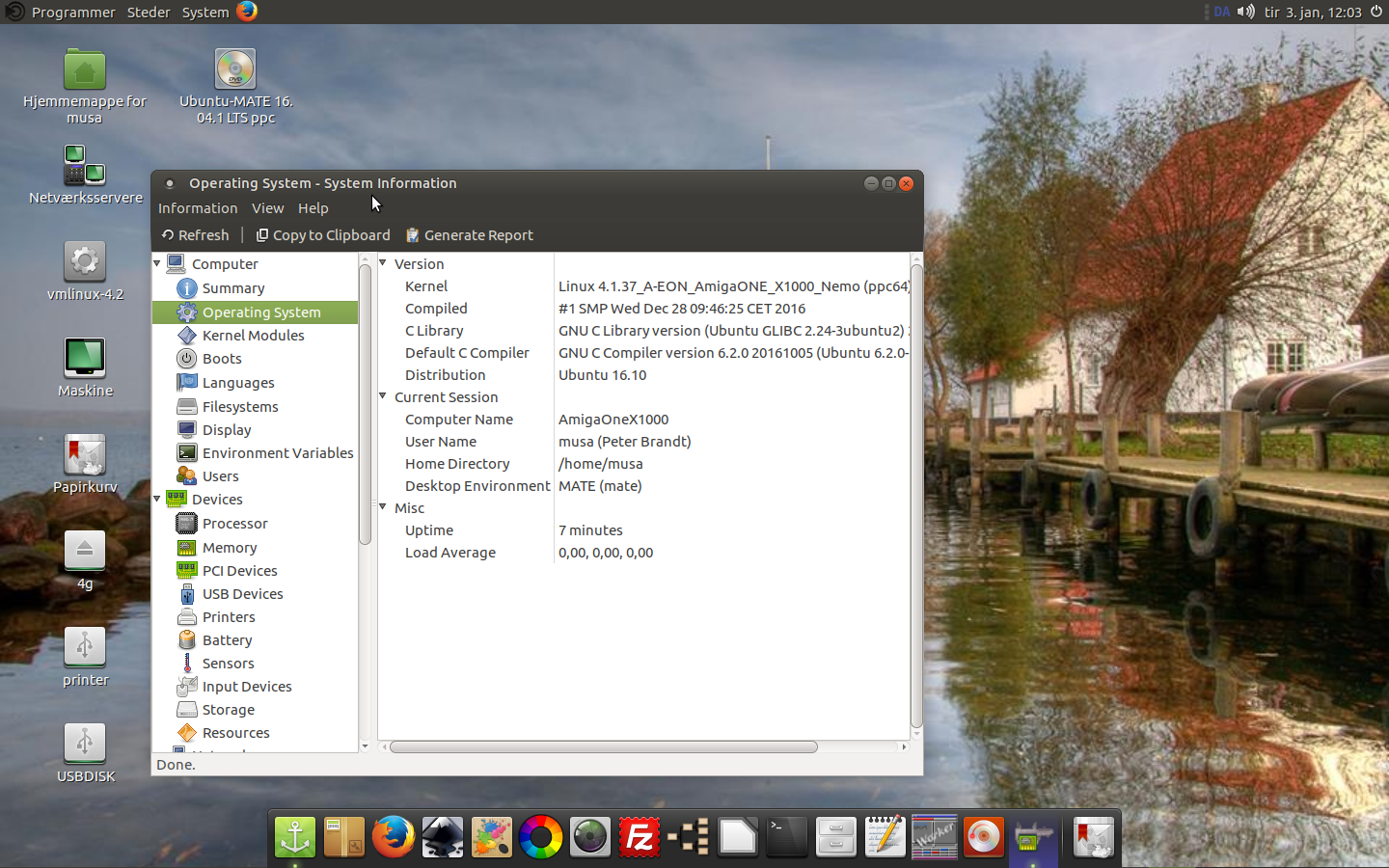Select Sensors in the Devices list
This screenshot has width=1389, height=868.
pyautogui.click(x=228, y=664)
